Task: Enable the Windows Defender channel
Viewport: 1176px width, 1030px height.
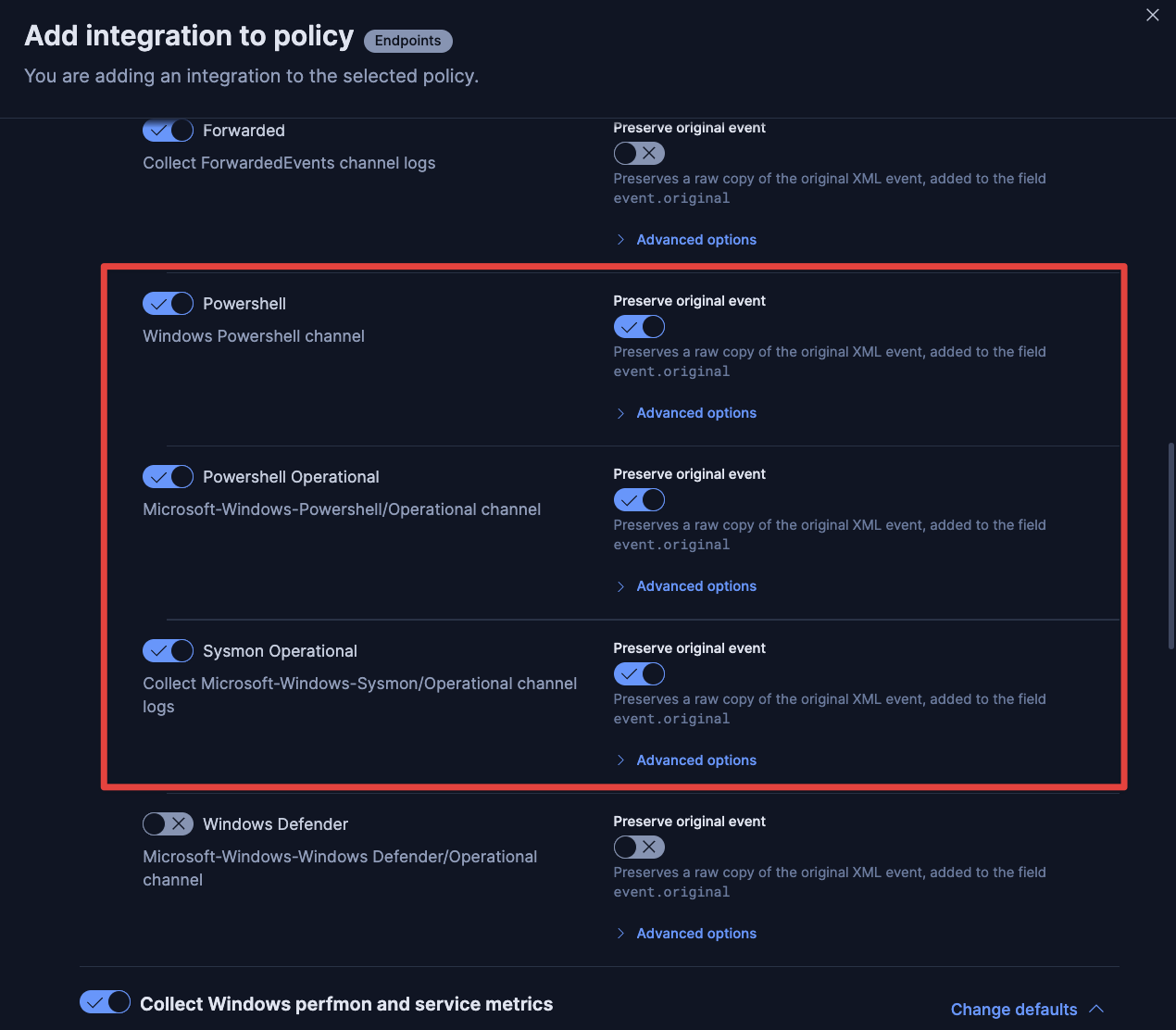Action: (168, 824)
